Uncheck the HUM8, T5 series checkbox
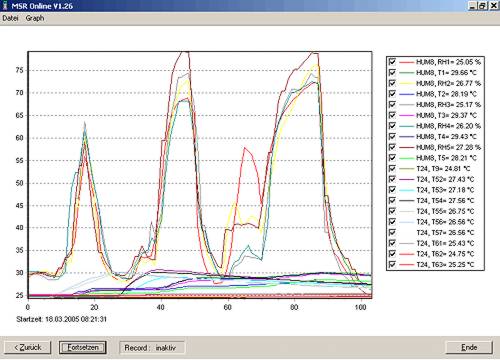 click(x=392, y=158)
